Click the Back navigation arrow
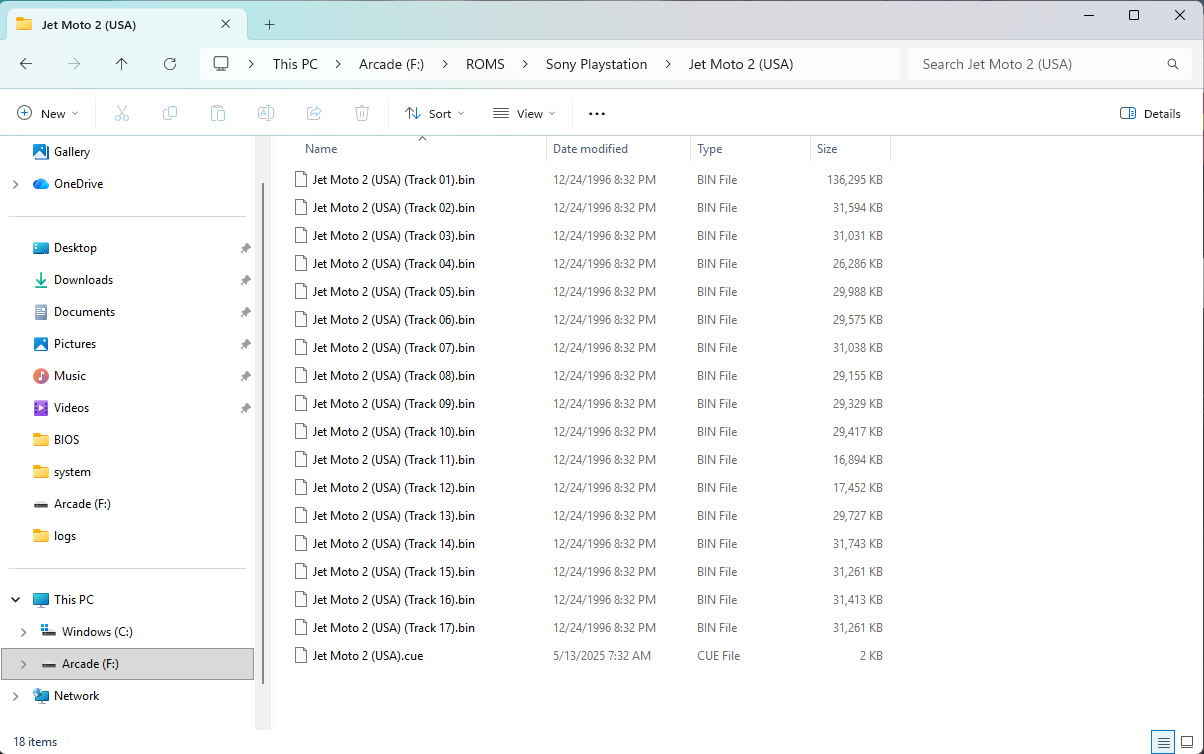The image size is (1204, 754). click(x=26, y=64)
